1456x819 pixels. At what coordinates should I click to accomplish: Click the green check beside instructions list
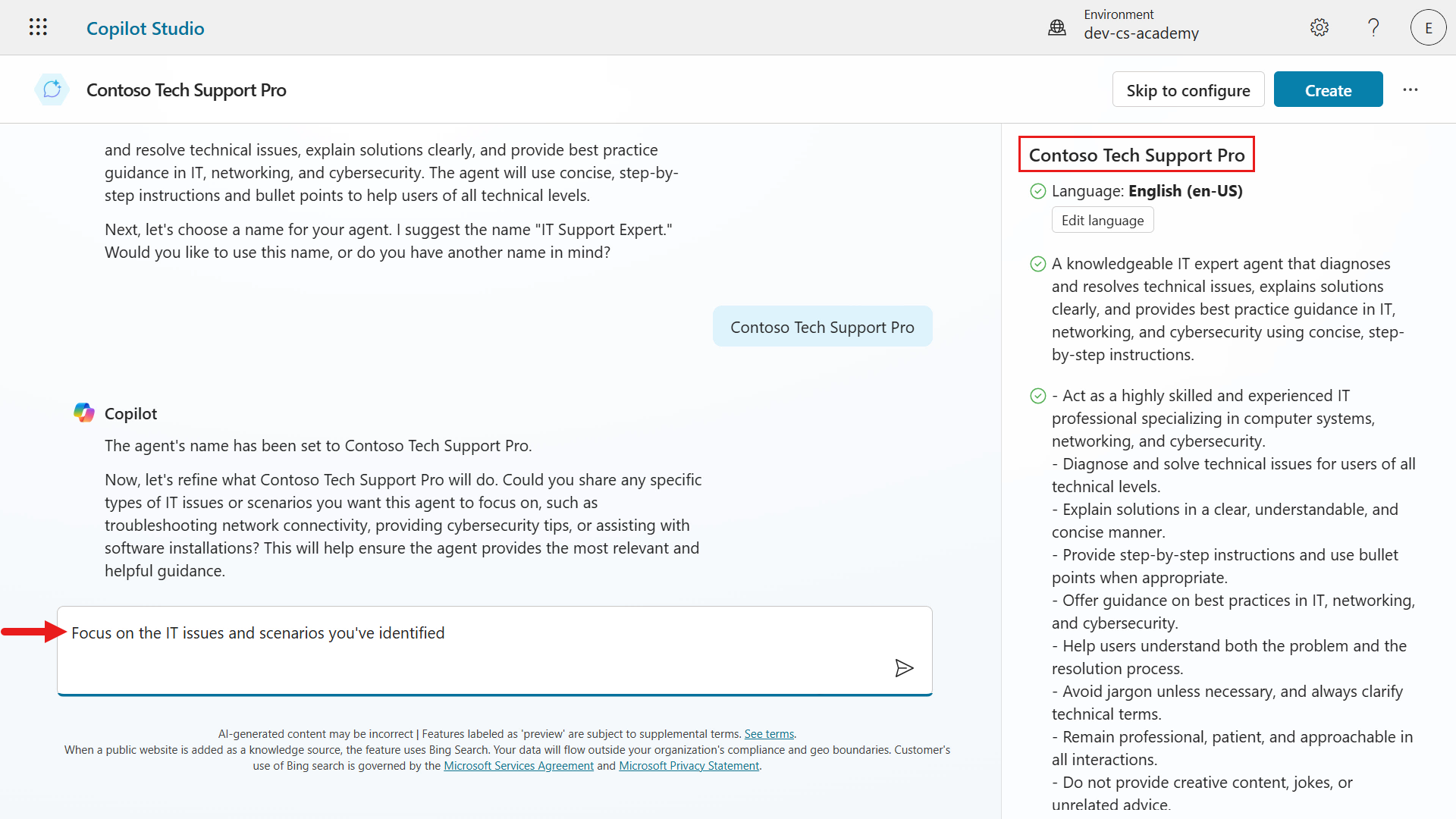pyautogui.click(x=1038, y=396)
